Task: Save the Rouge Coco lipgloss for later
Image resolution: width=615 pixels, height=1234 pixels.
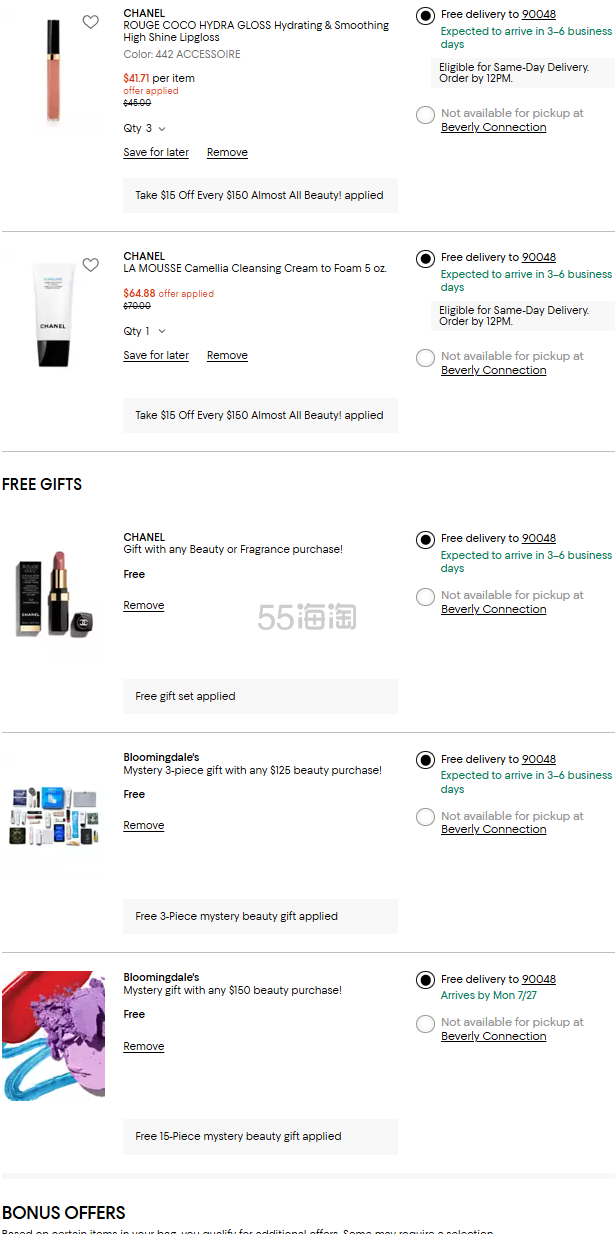Action: 156,153
